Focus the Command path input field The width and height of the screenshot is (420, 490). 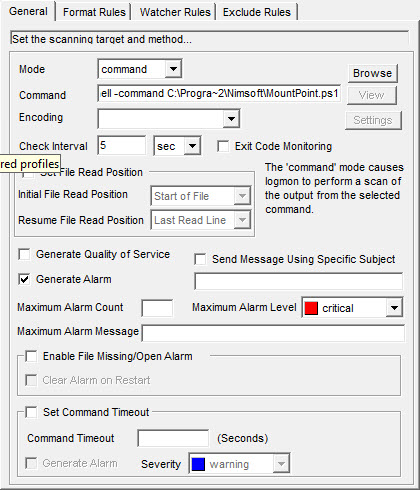coord(219,93)
